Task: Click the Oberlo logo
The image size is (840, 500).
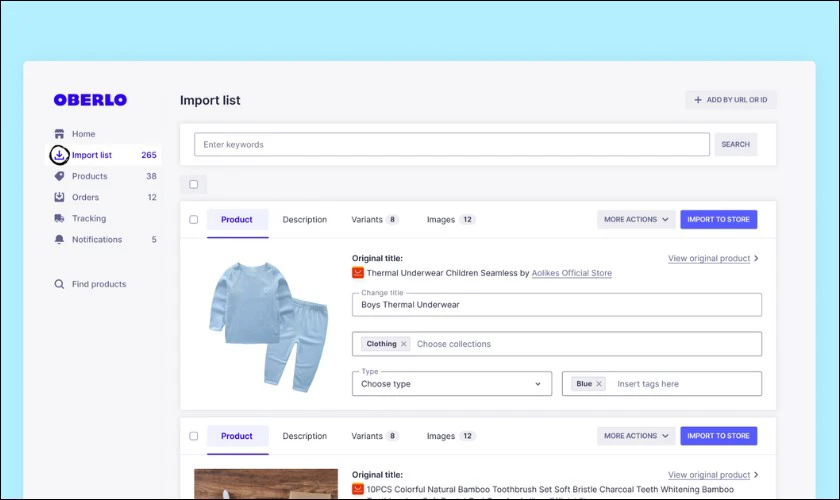Action: click(90, 100)
